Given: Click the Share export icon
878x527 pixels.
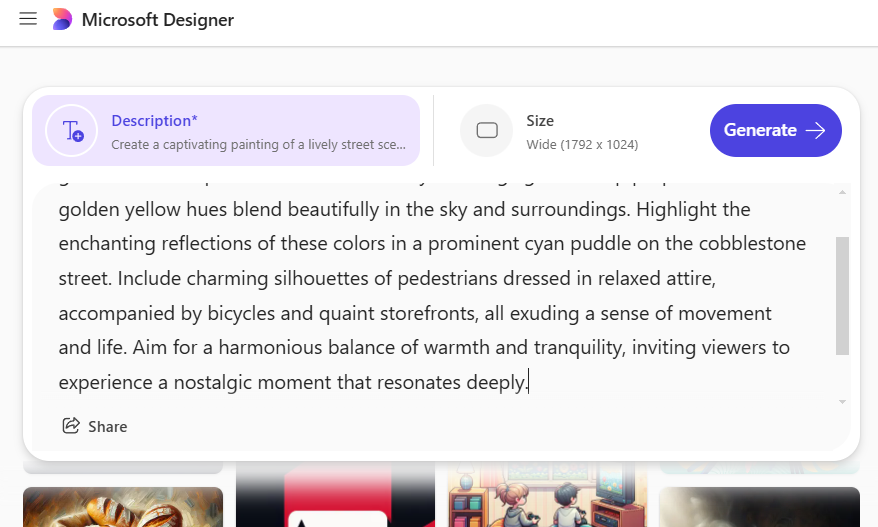Looking at the screenshot, I should pyautogui.click(x=71, y=426).
